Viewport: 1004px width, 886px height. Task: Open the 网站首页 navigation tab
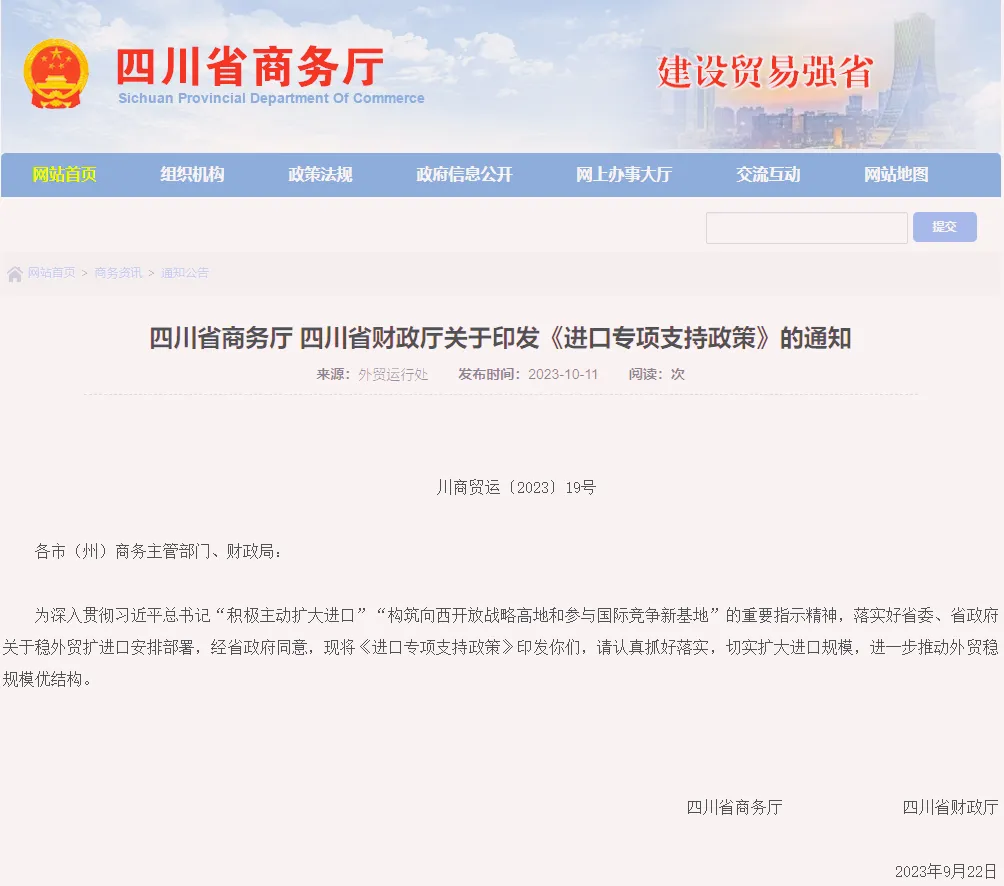(64, 174)
